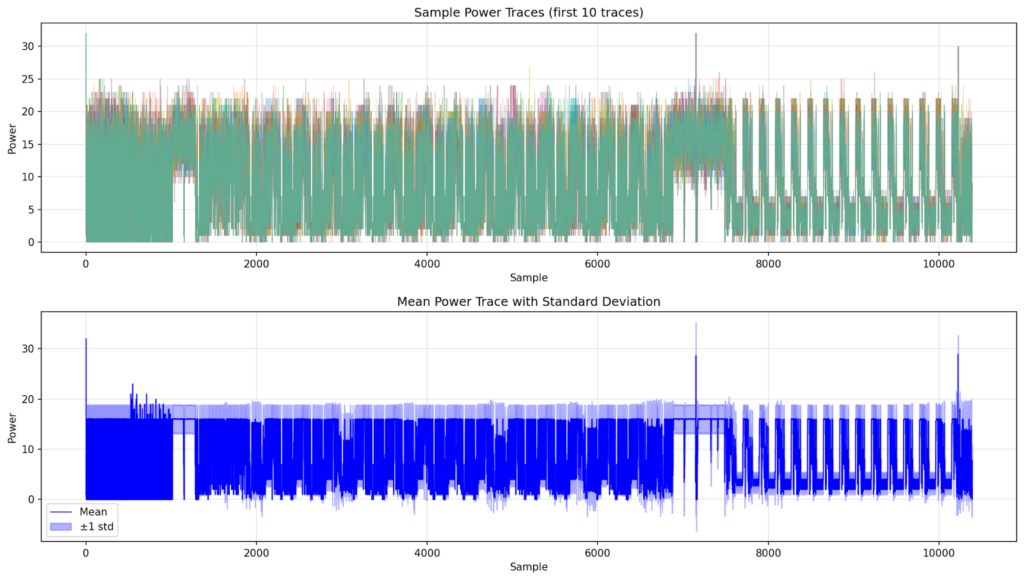1024x580 pixels.
Task: Click the bottom plot's 'Sample' x-axis label
Action: click(x=528, y=566)
